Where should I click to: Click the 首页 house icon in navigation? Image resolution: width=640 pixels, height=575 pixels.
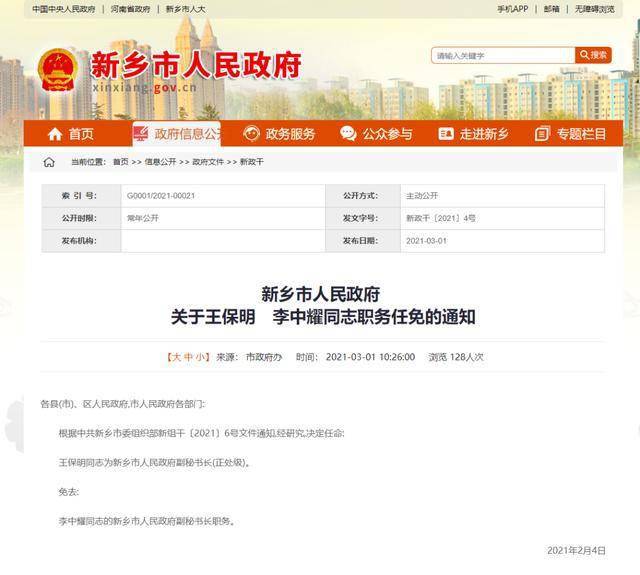point(52,134)
